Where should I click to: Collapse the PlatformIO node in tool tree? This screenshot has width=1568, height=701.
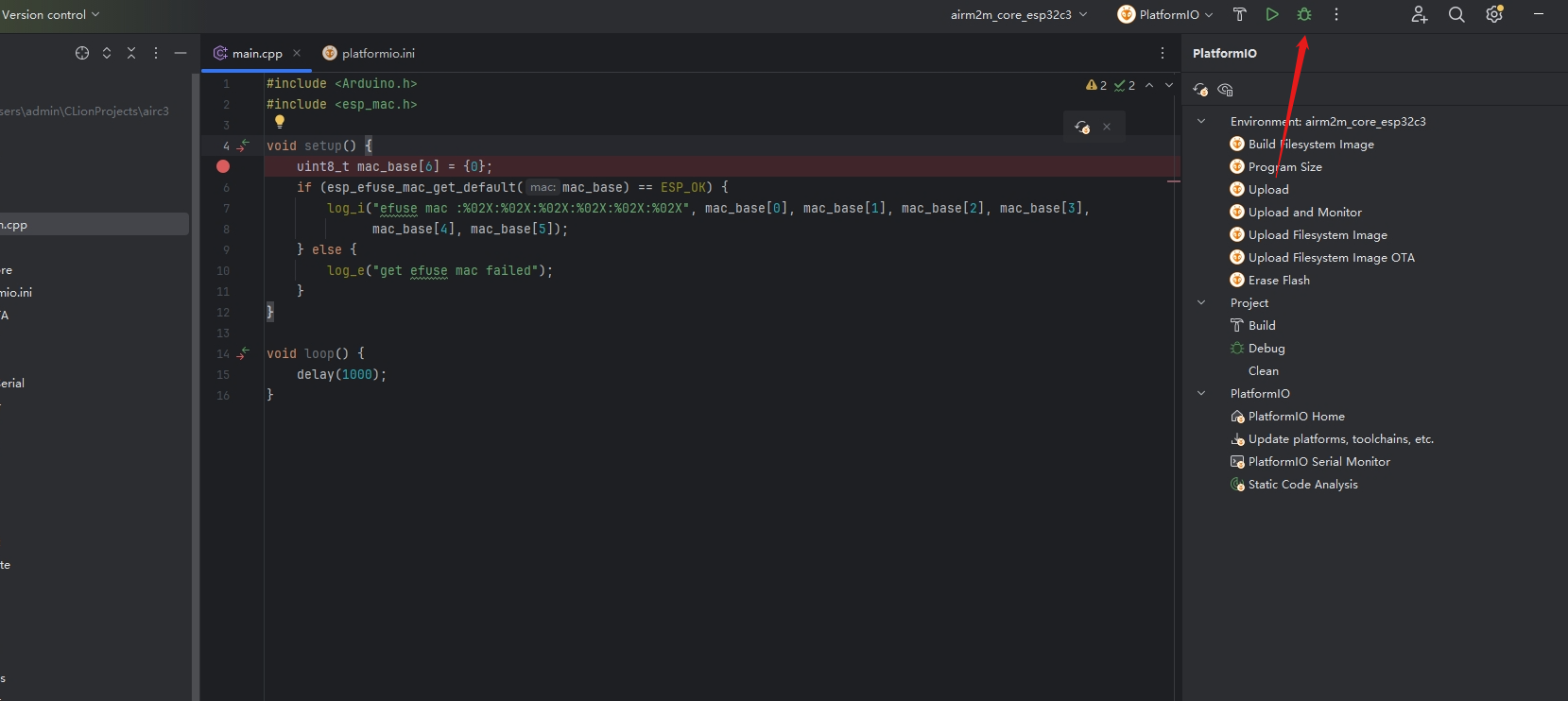click(x=1201, y=393)
